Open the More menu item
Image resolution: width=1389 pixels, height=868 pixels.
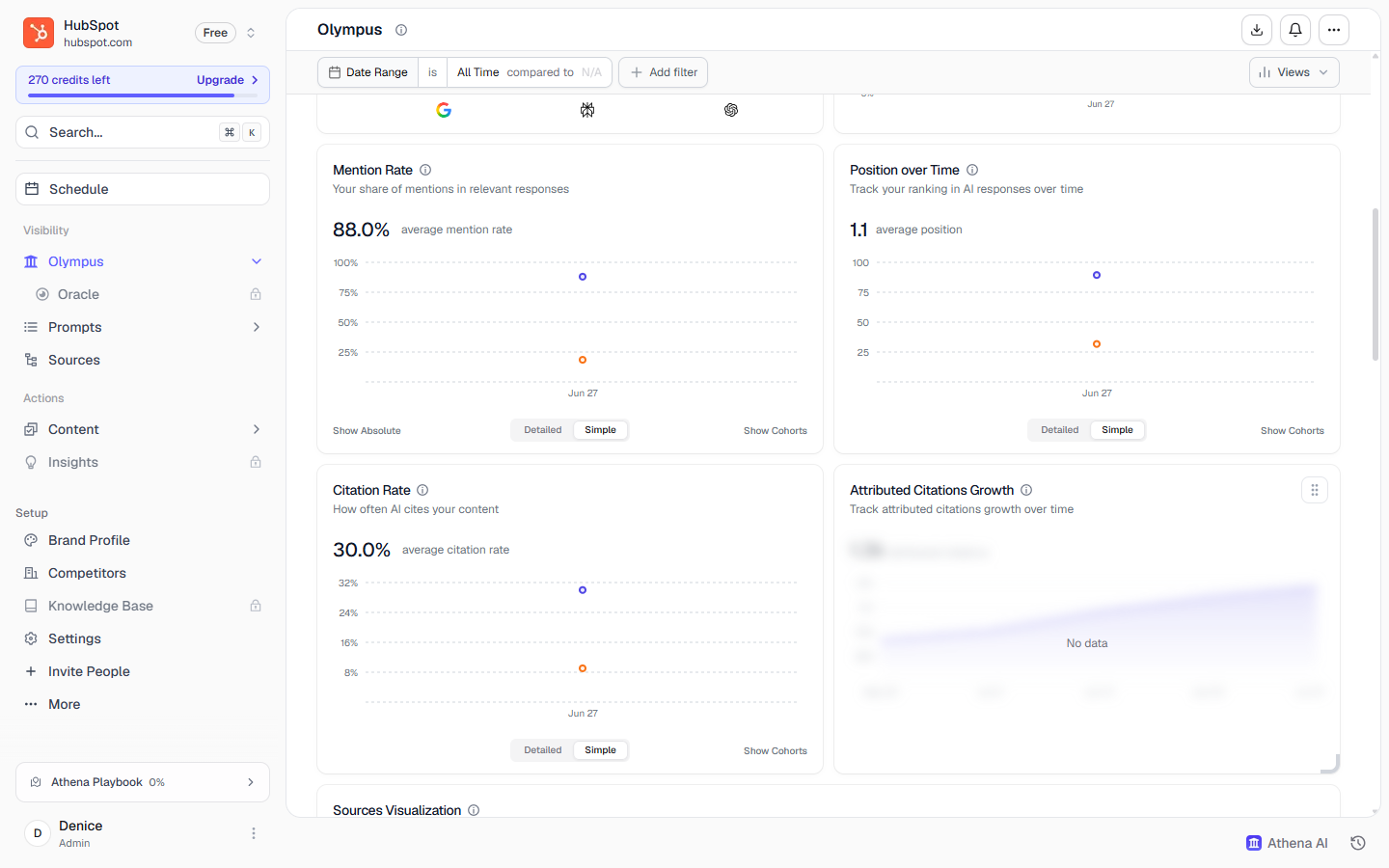(143, 704)
